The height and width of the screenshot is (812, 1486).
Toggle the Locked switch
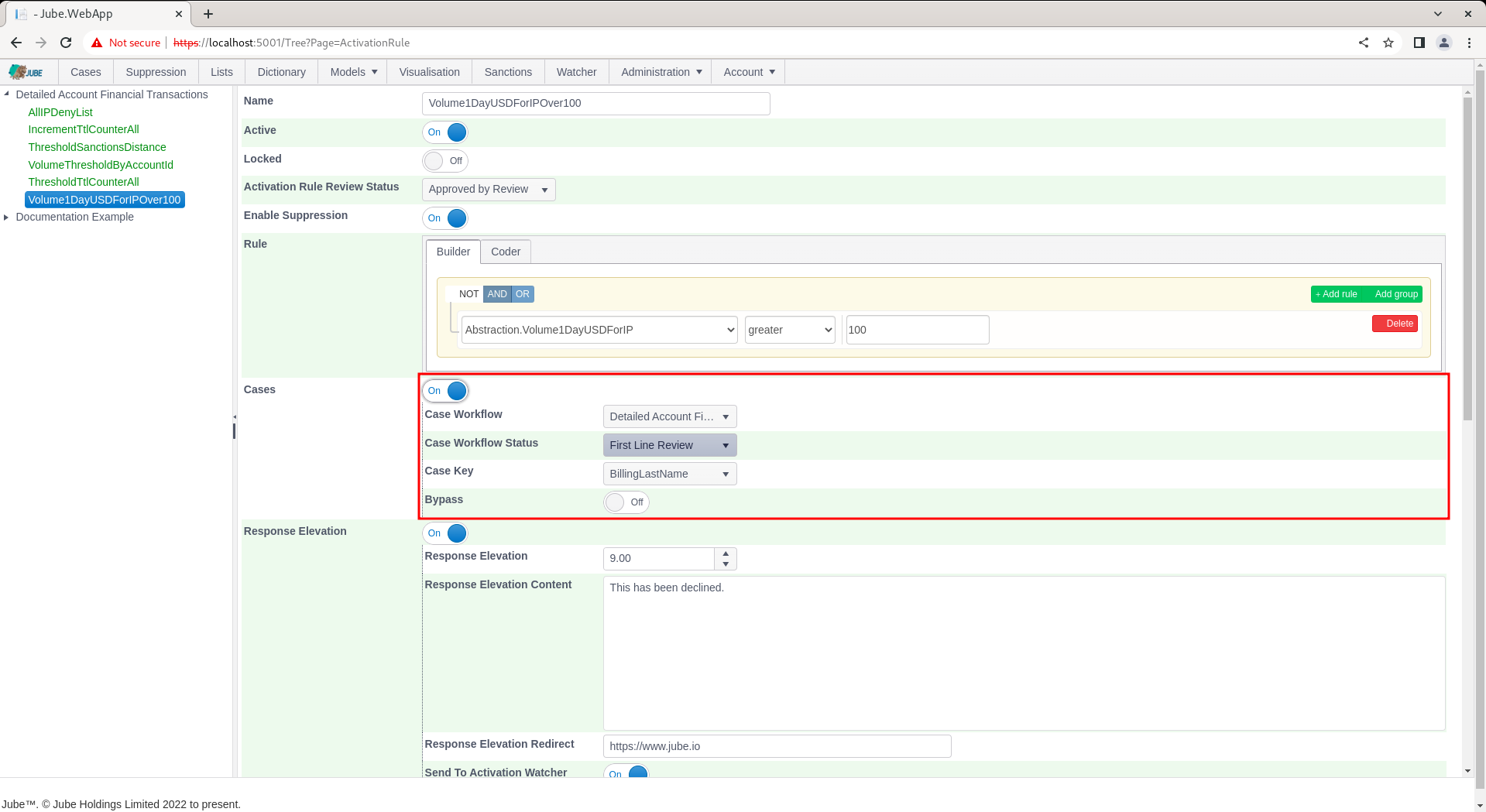[x=445, y=161]
